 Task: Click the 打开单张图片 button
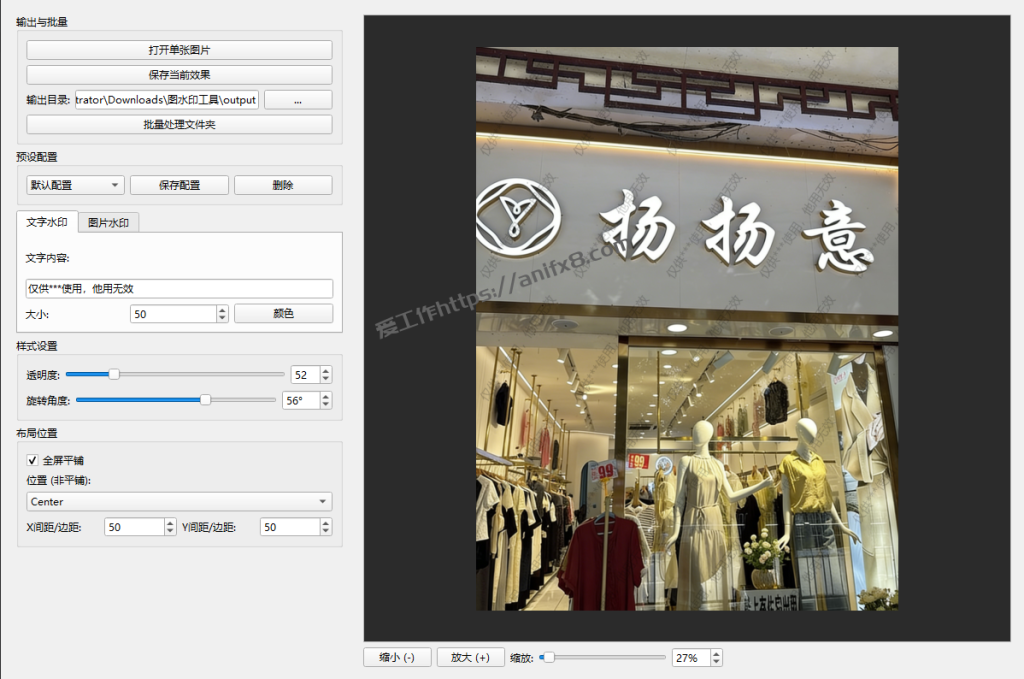179,50
